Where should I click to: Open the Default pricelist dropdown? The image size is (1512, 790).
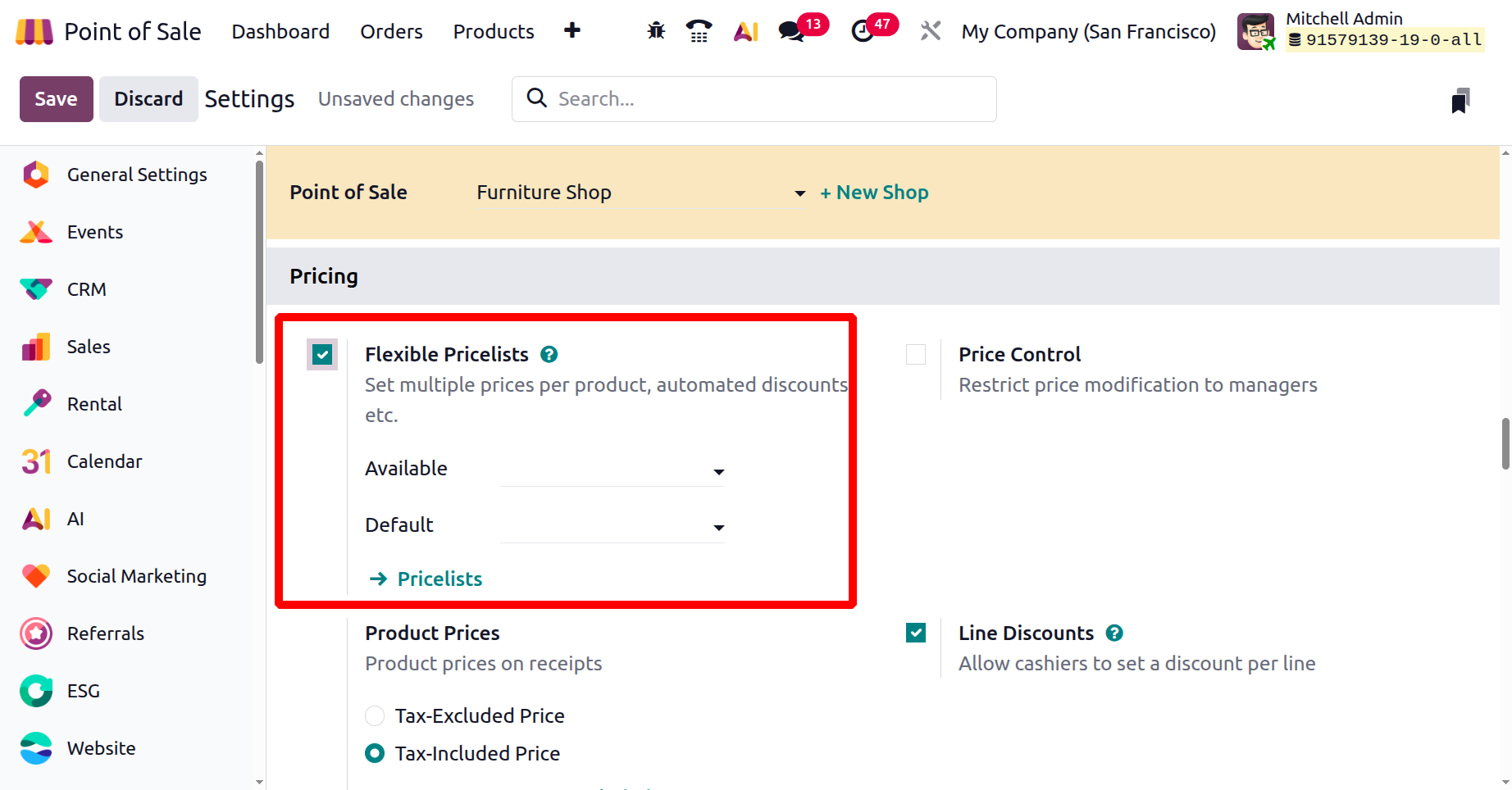[613, 526]
